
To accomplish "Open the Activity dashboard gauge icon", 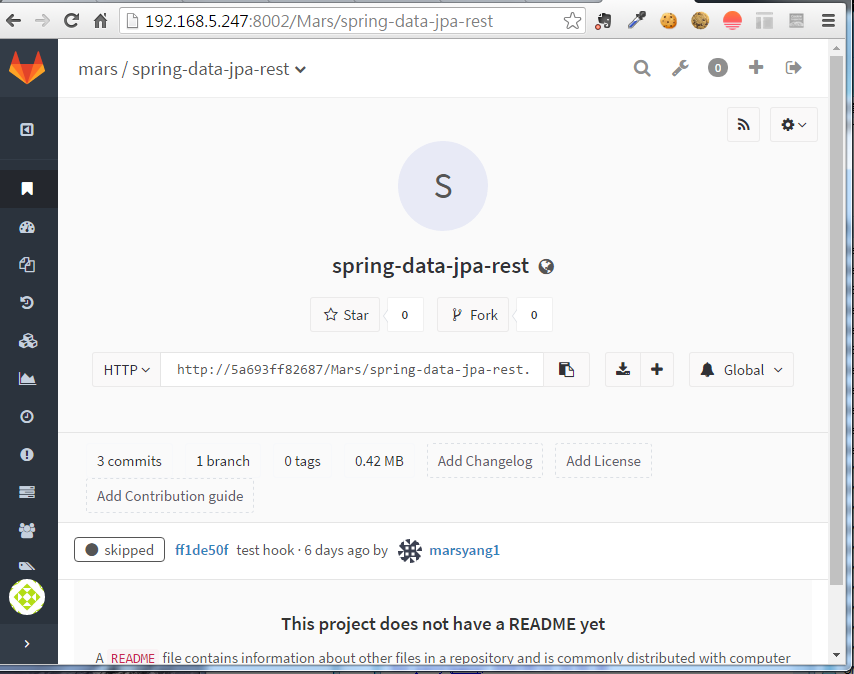I will (x=27, y=227).
